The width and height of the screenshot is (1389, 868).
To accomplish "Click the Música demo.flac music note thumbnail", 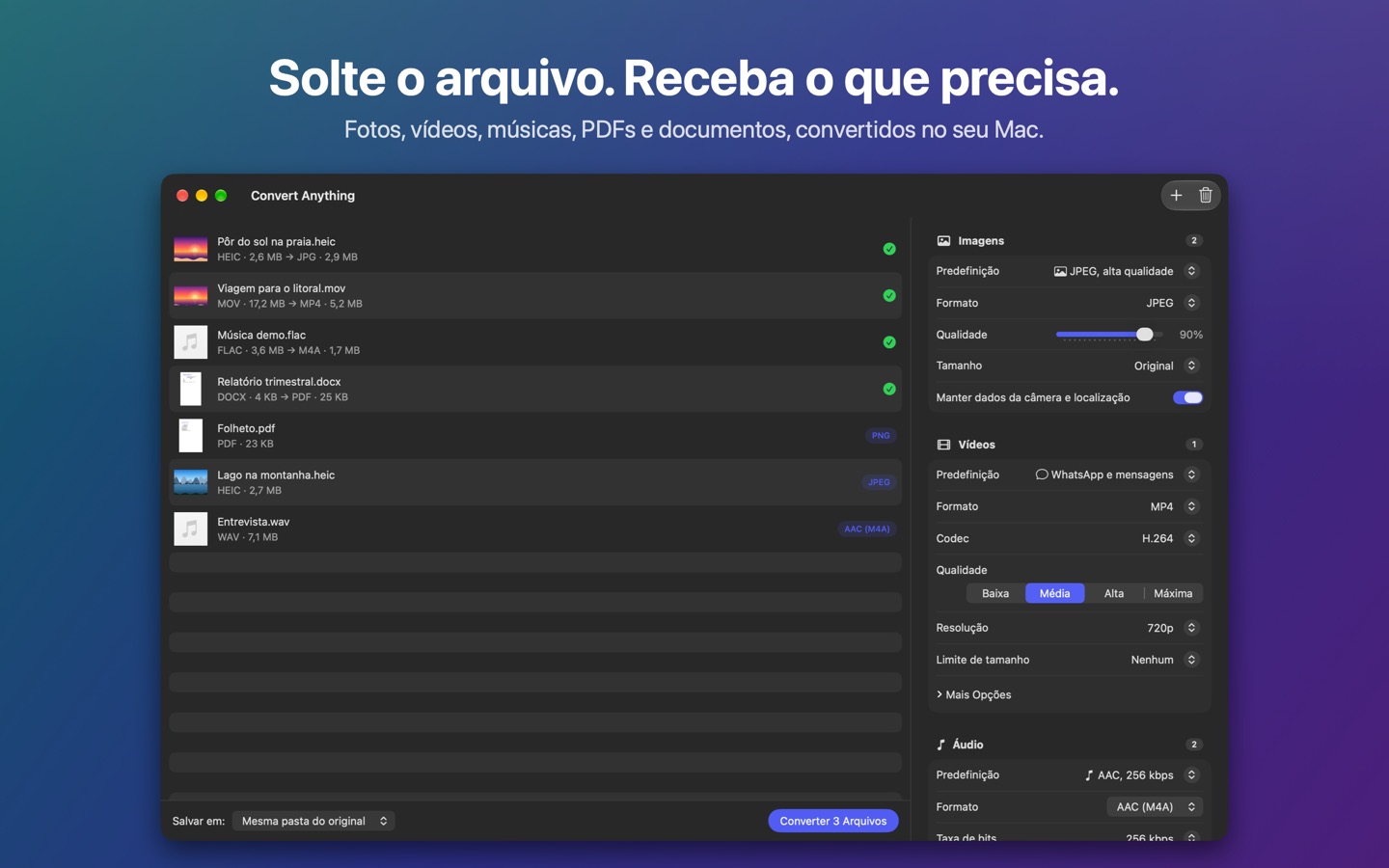I will tap(191, 342).
